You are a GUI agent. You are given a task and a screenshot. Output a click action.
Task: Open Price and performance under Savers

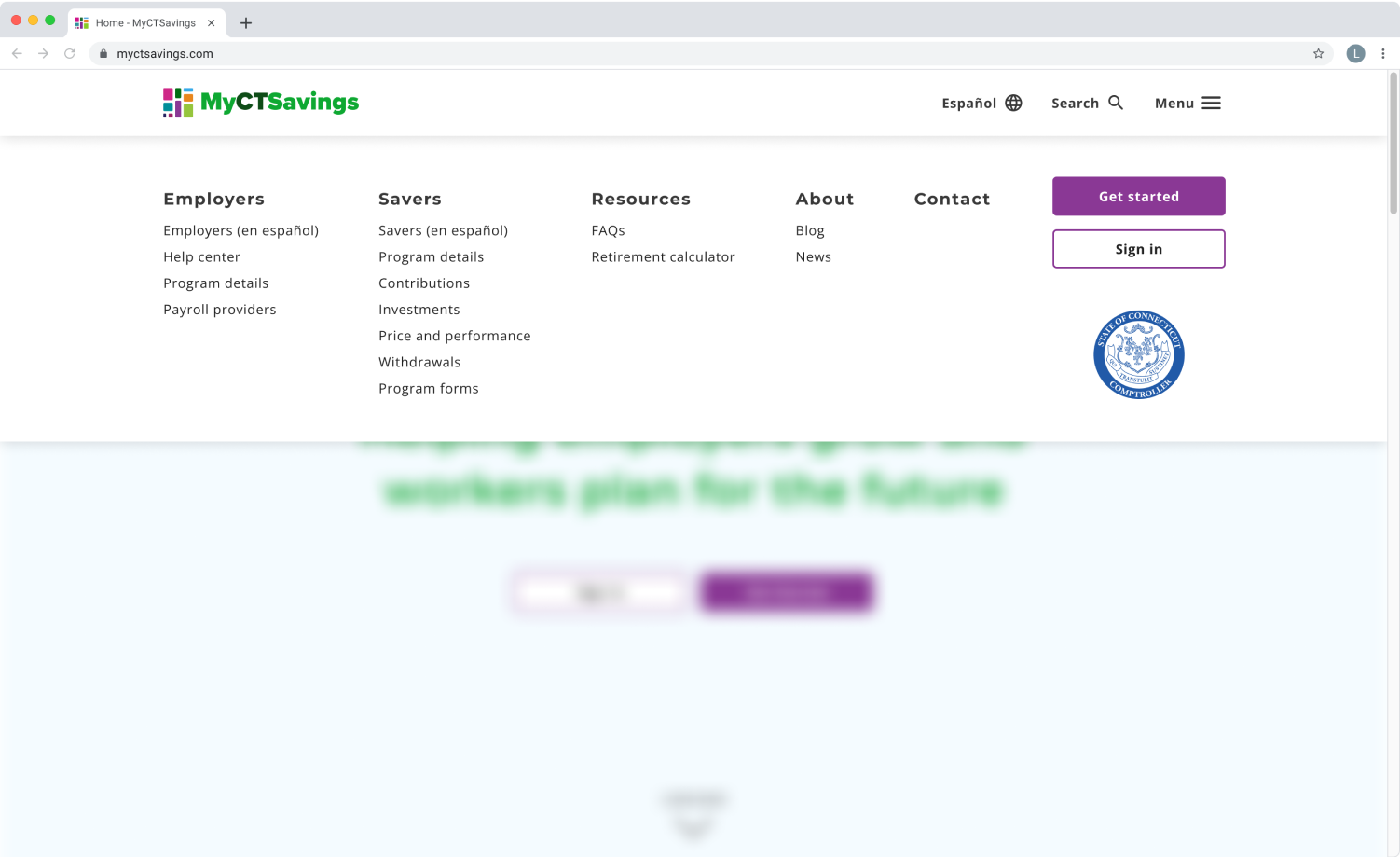pyautogui.click(x=454, y=336)
